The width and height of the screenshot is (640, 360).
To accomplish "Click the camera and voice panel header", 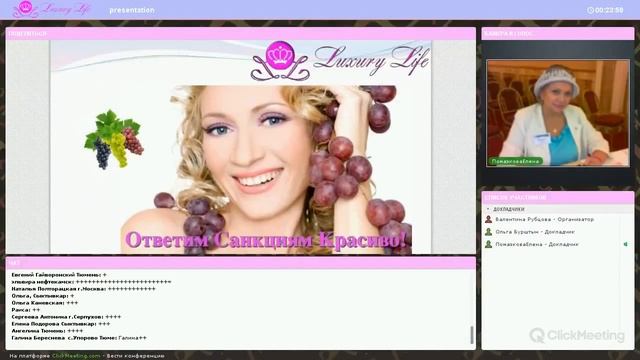I will (x=558, y=33).
